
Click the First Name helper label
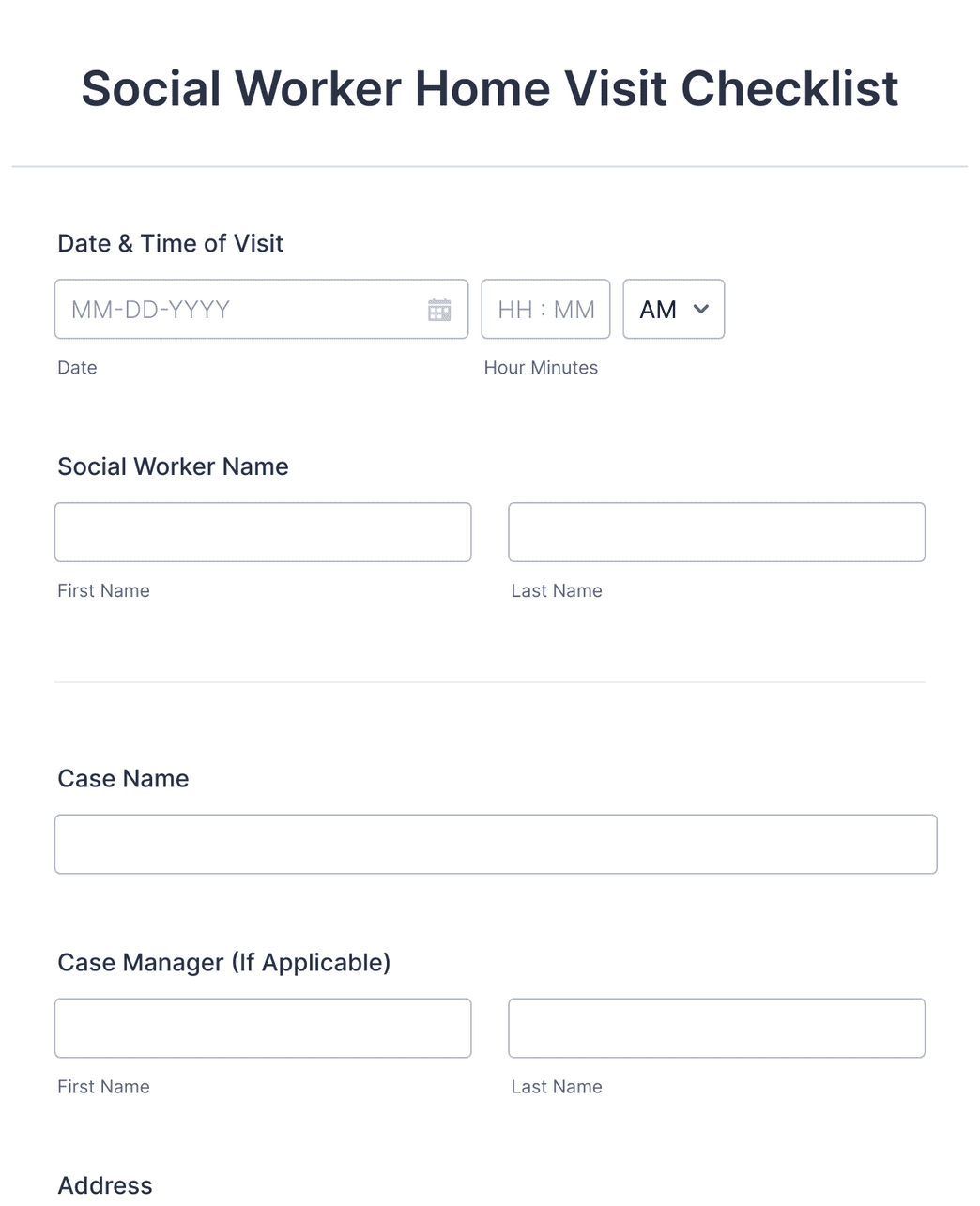[x=103, y=590]
